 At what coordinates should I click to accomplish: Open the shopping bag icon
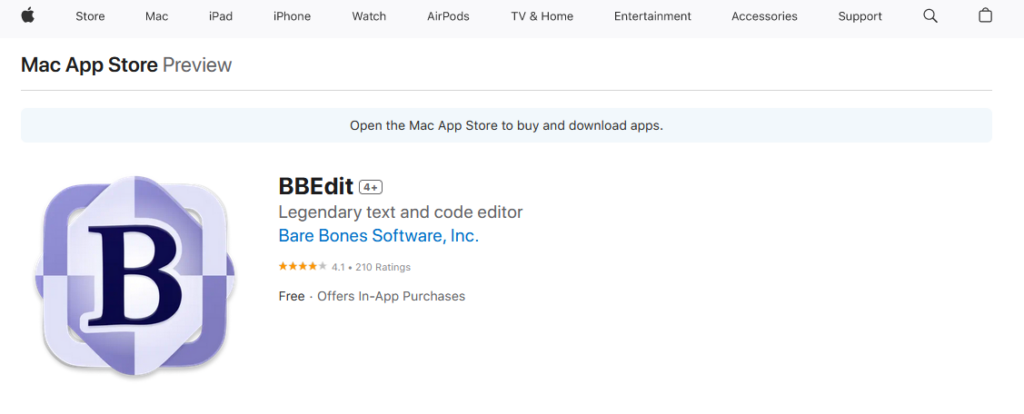(985, 16)
